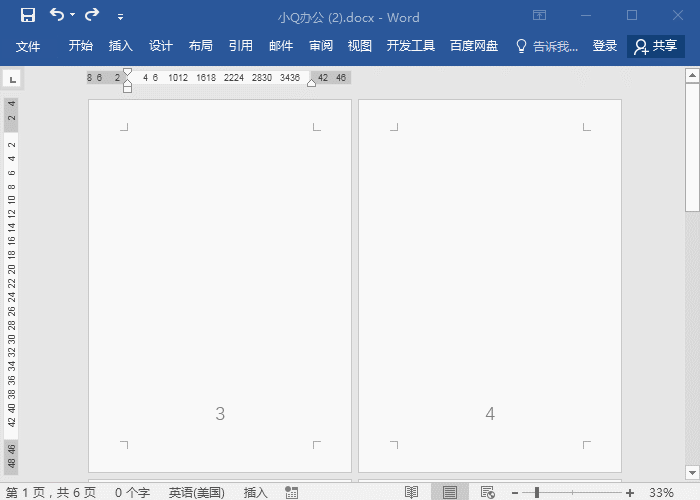This screenshot has height=500, width=700.
Task: Click the 告诉我 lightbulb search box
Action: click(547, 46)
